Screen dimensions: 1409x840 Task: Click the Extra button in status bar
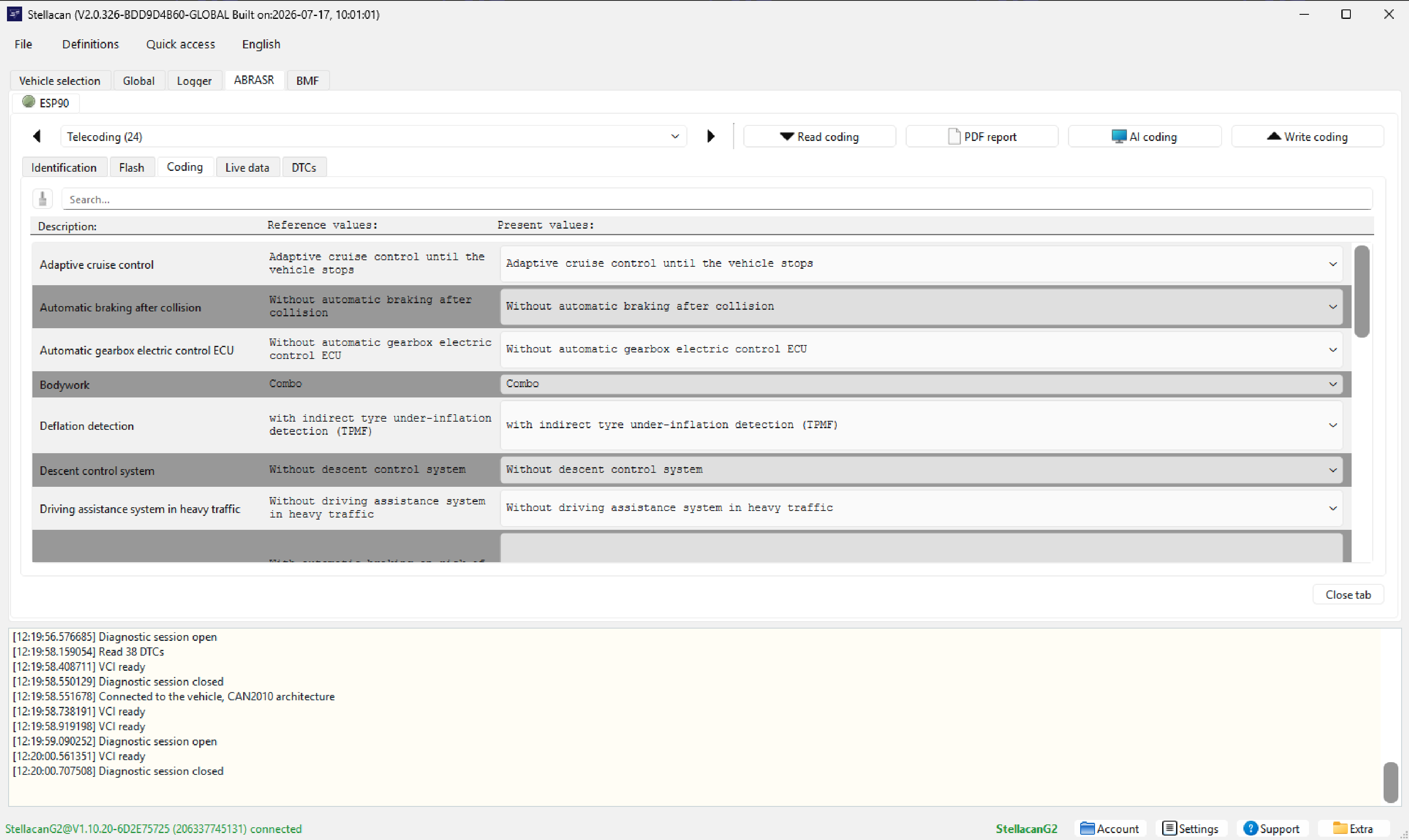coord(1353,828)
